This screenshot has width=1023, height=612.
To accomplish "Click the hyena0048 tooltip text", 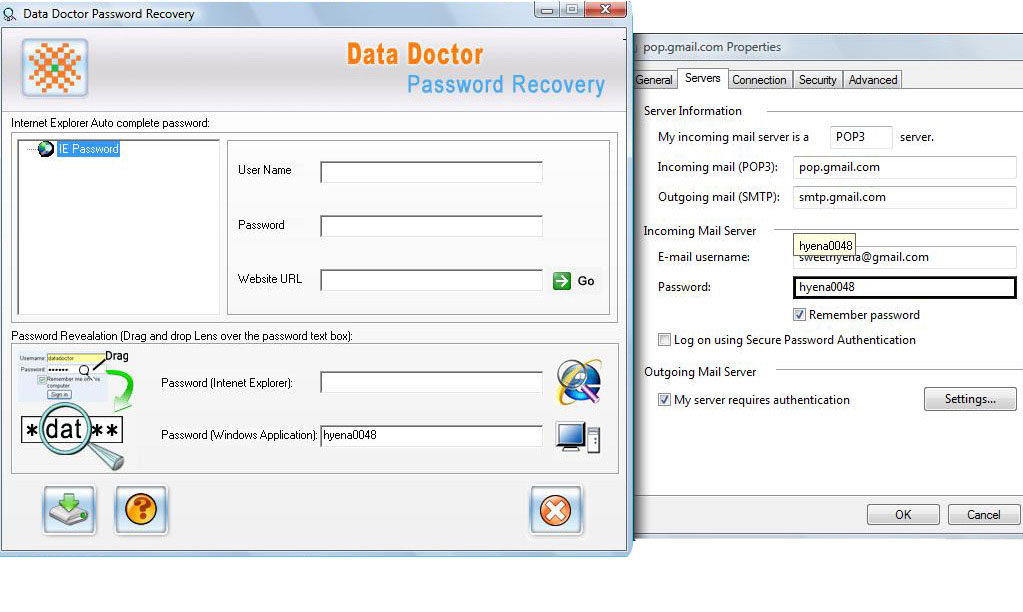I will pos(825,245).
